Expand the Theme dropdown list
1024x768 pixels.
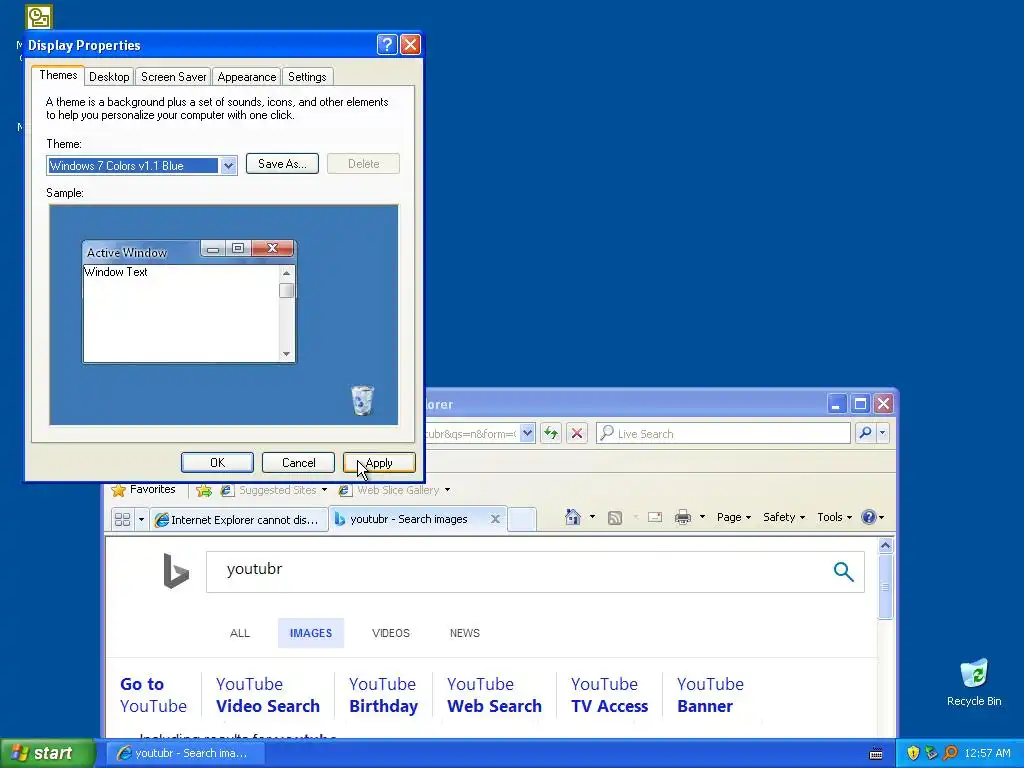228,165
